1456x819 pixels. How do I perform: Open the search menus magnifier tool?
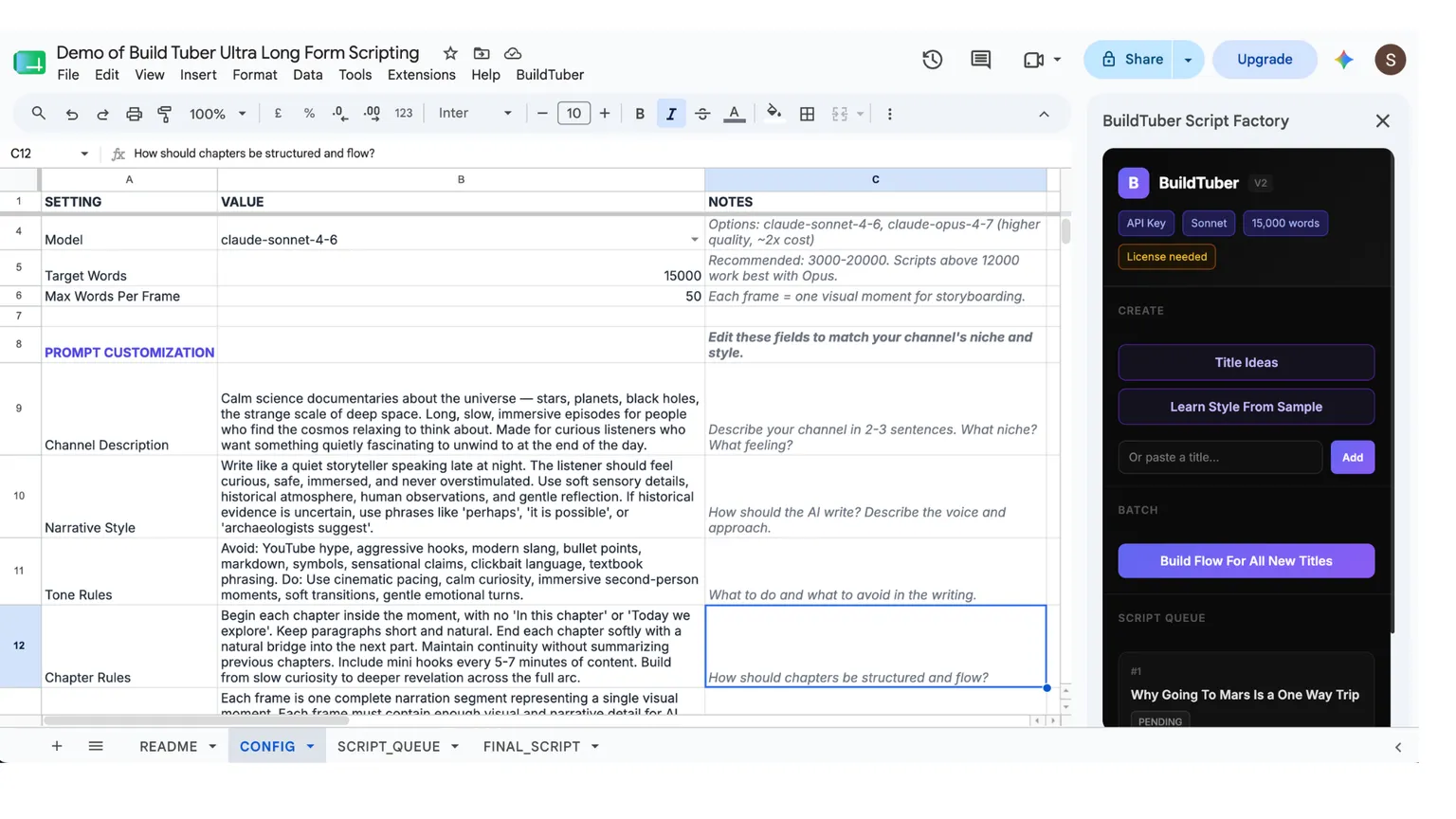tap(38, 114)
